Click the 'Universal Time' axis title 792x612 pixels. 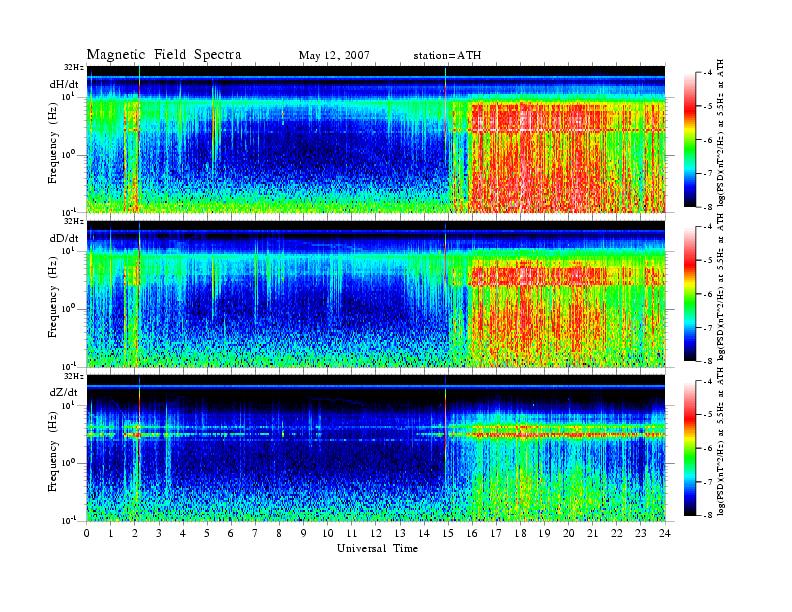tap(377, 548)
